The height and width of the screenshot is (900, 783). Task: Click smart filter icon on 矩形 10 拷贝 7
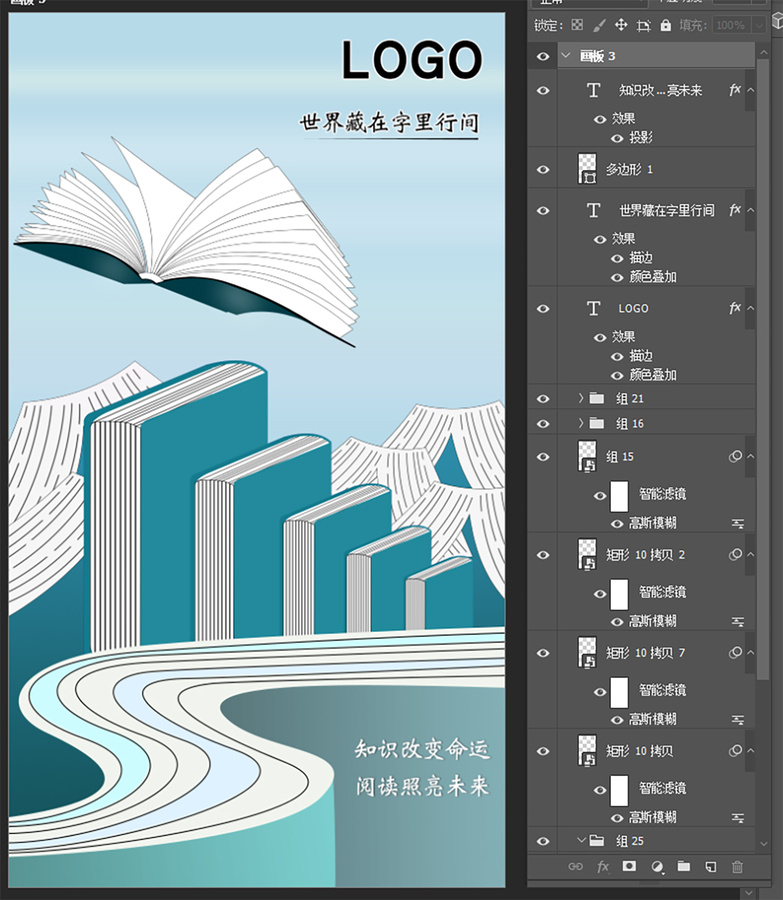tap(735, 653)
